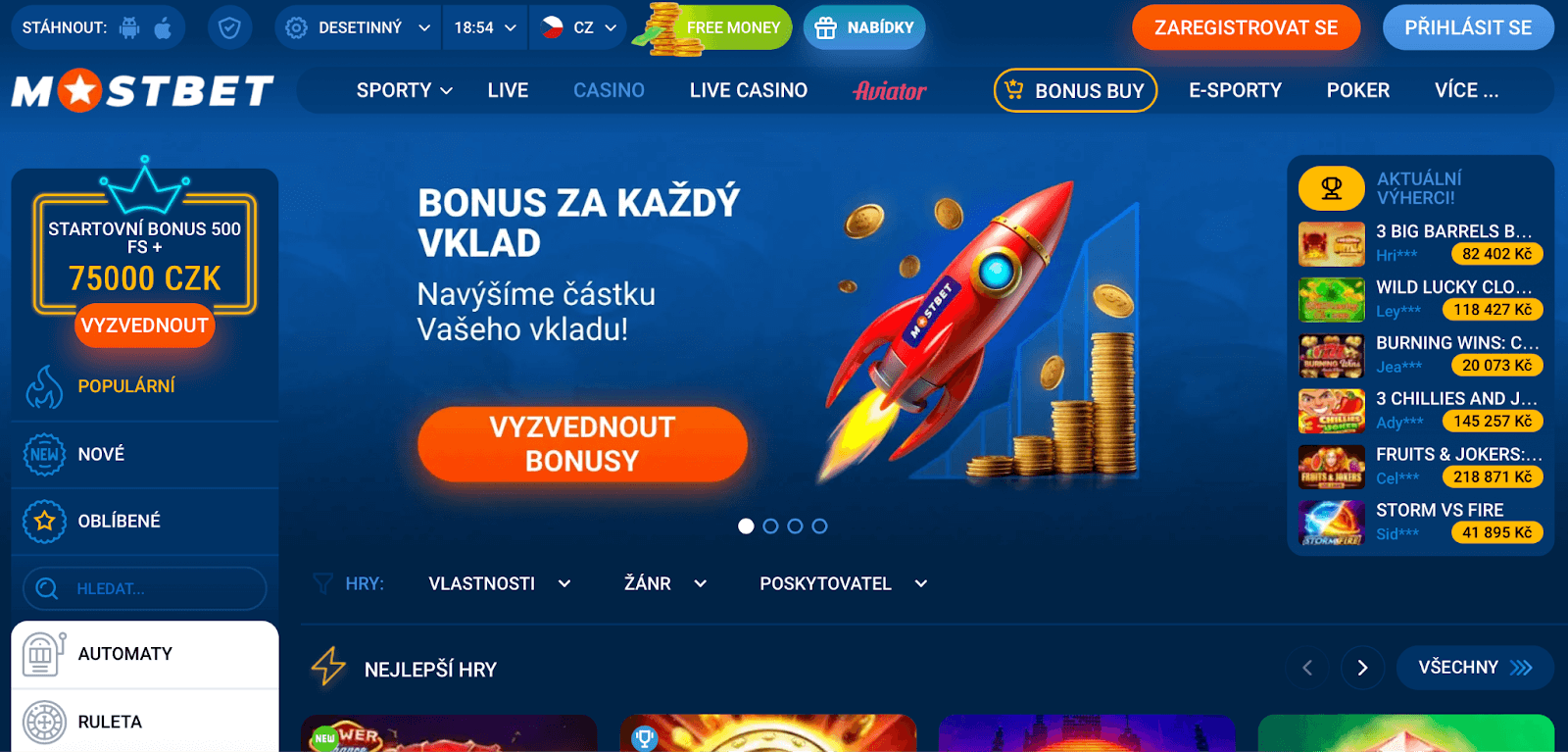The image size is (1568, 752).
Task: Select the Oblíbené star icon
Action: coord(44,522)
